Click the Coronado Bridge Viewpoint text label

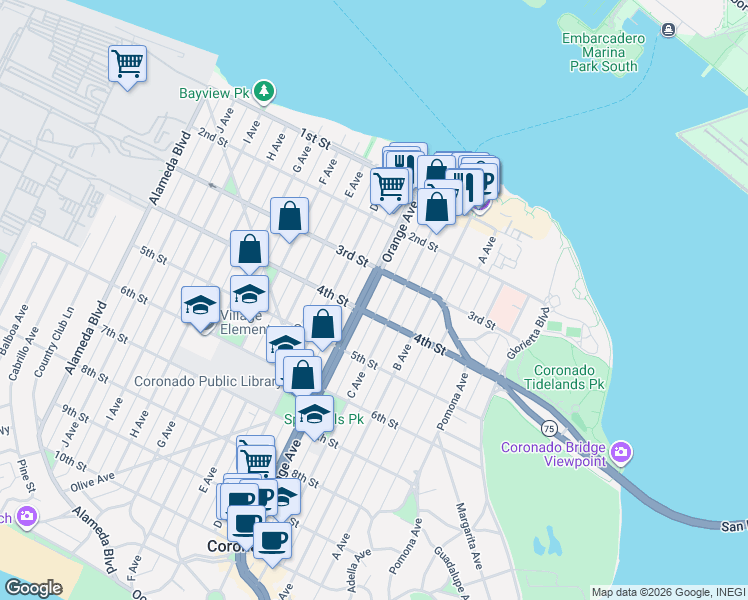coord(553,454)
